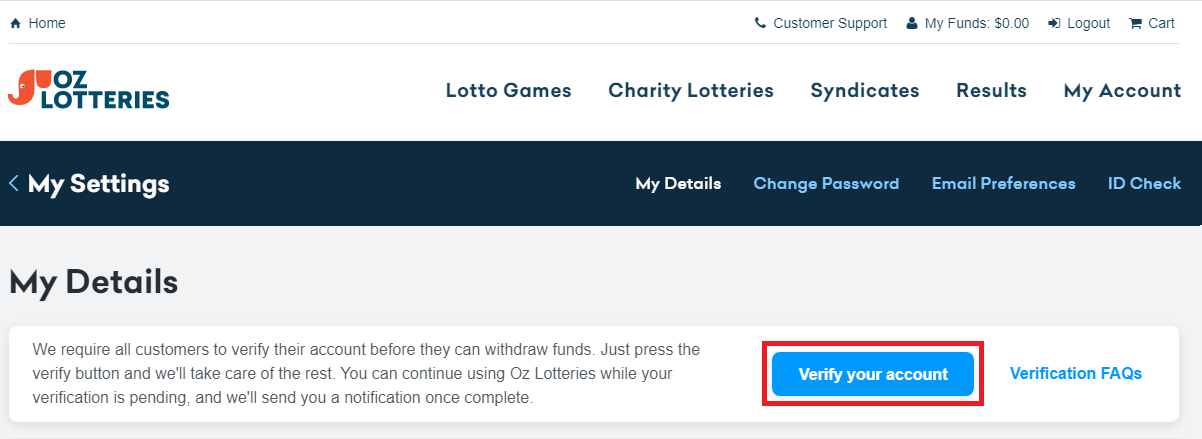Image resolution: width=1202 pixels, height=439 pixels.
Task: Open the Results menu
Action: tap(991, 90)
